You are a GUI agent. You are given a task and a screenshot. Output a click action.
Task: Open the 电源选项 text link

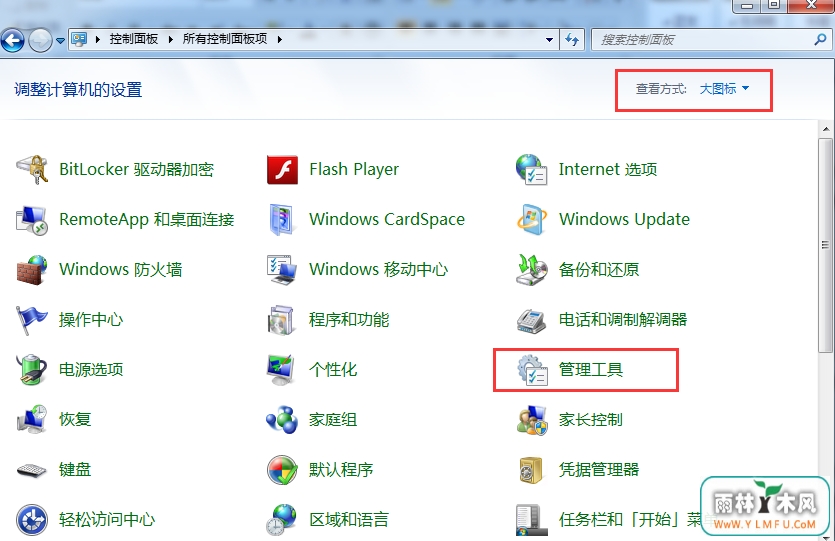click(x=91, y=370)
